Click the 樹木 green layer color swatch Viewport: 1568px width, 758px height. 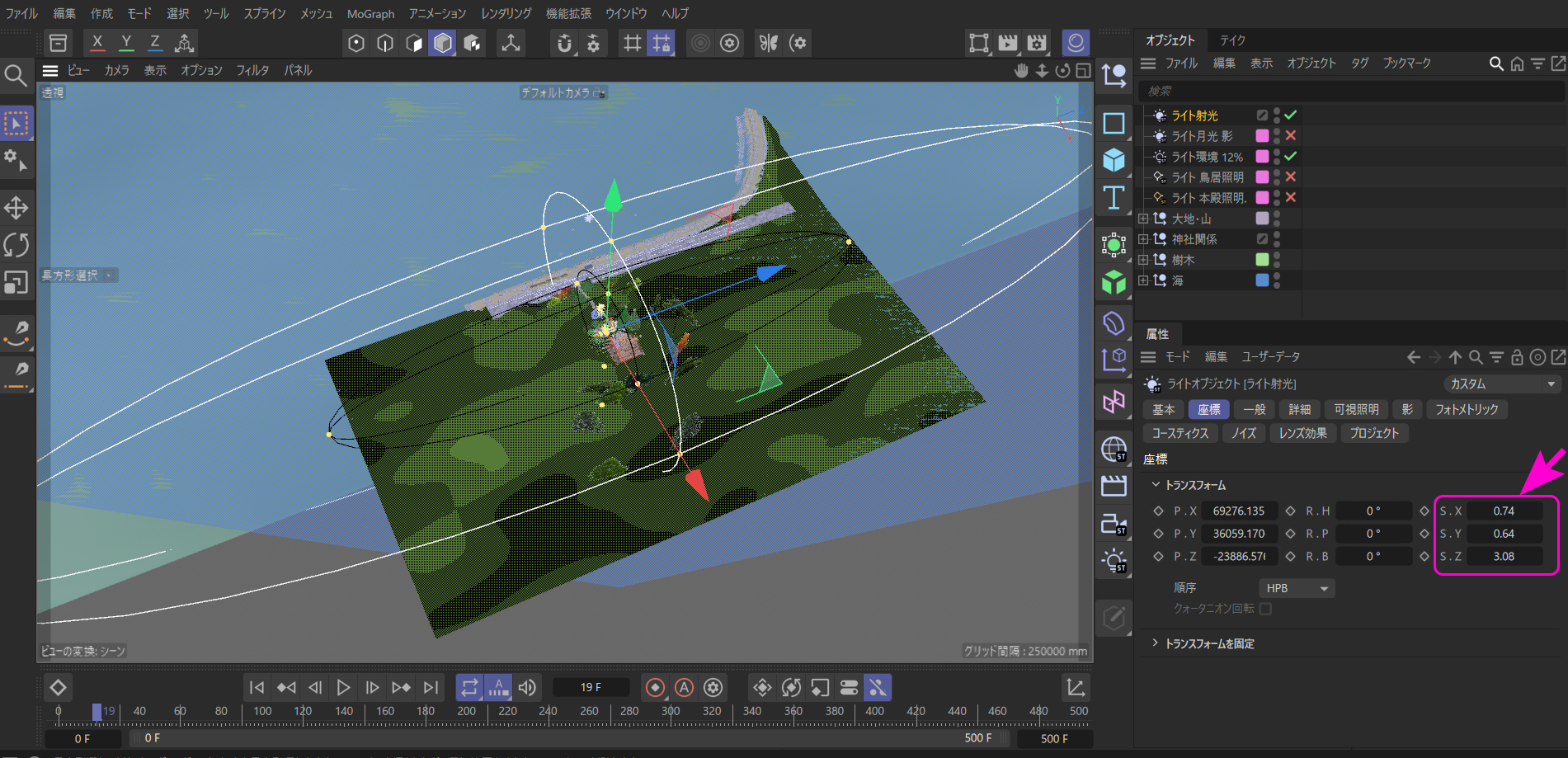[x=1262, y=260]
